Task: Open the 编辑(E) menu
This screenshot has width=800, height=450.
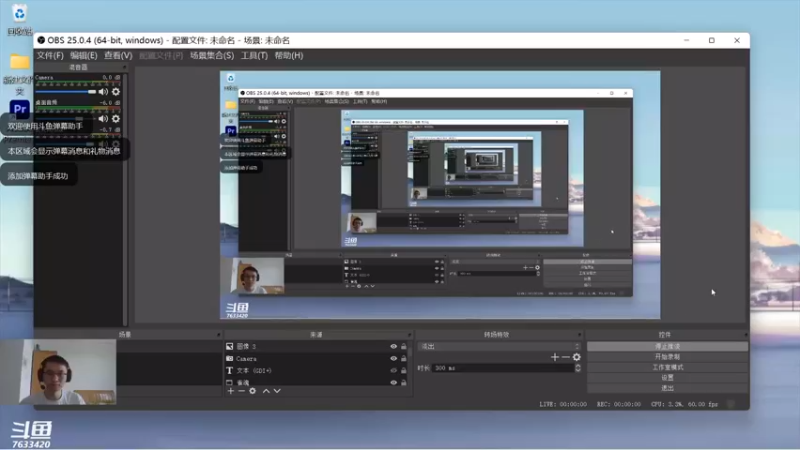Action: click(84, 56)
